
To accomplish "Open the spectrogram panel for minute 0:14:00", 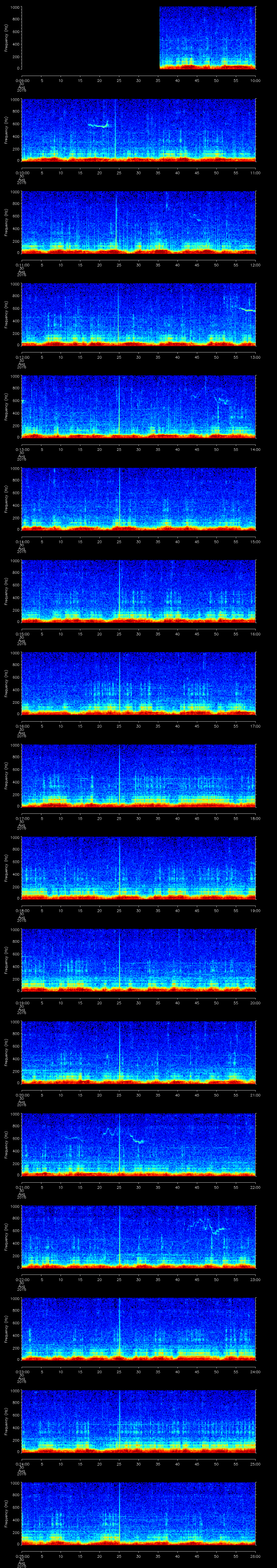I will click(x=139, y=499).
